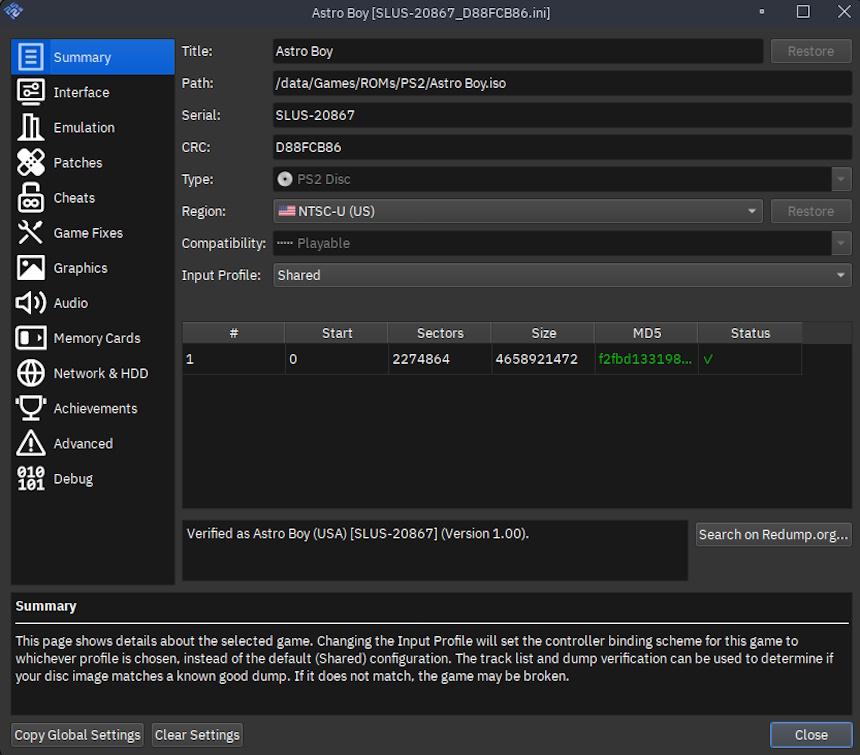Viewport: 860px width, 755px height.
Task: Open the Cheats padlock icon
Action: (31, 197)
